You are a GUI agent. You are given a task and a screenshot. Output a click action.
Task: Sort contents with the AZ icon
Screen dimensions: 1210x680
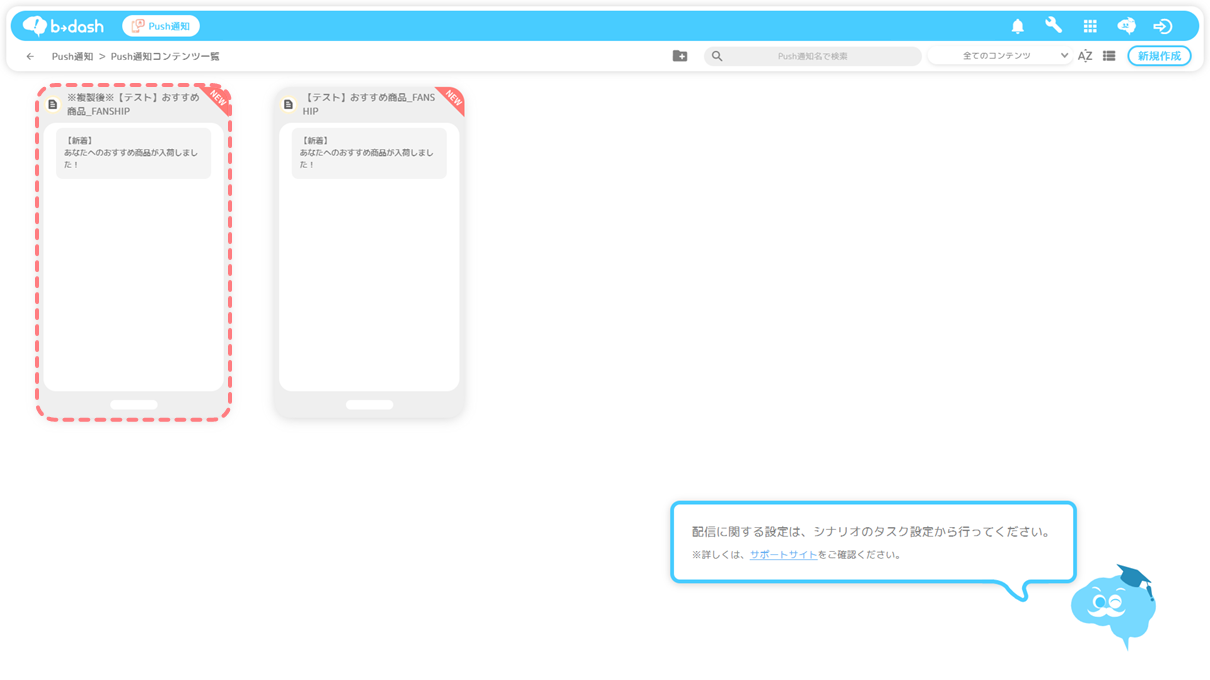pos(1084,56)
